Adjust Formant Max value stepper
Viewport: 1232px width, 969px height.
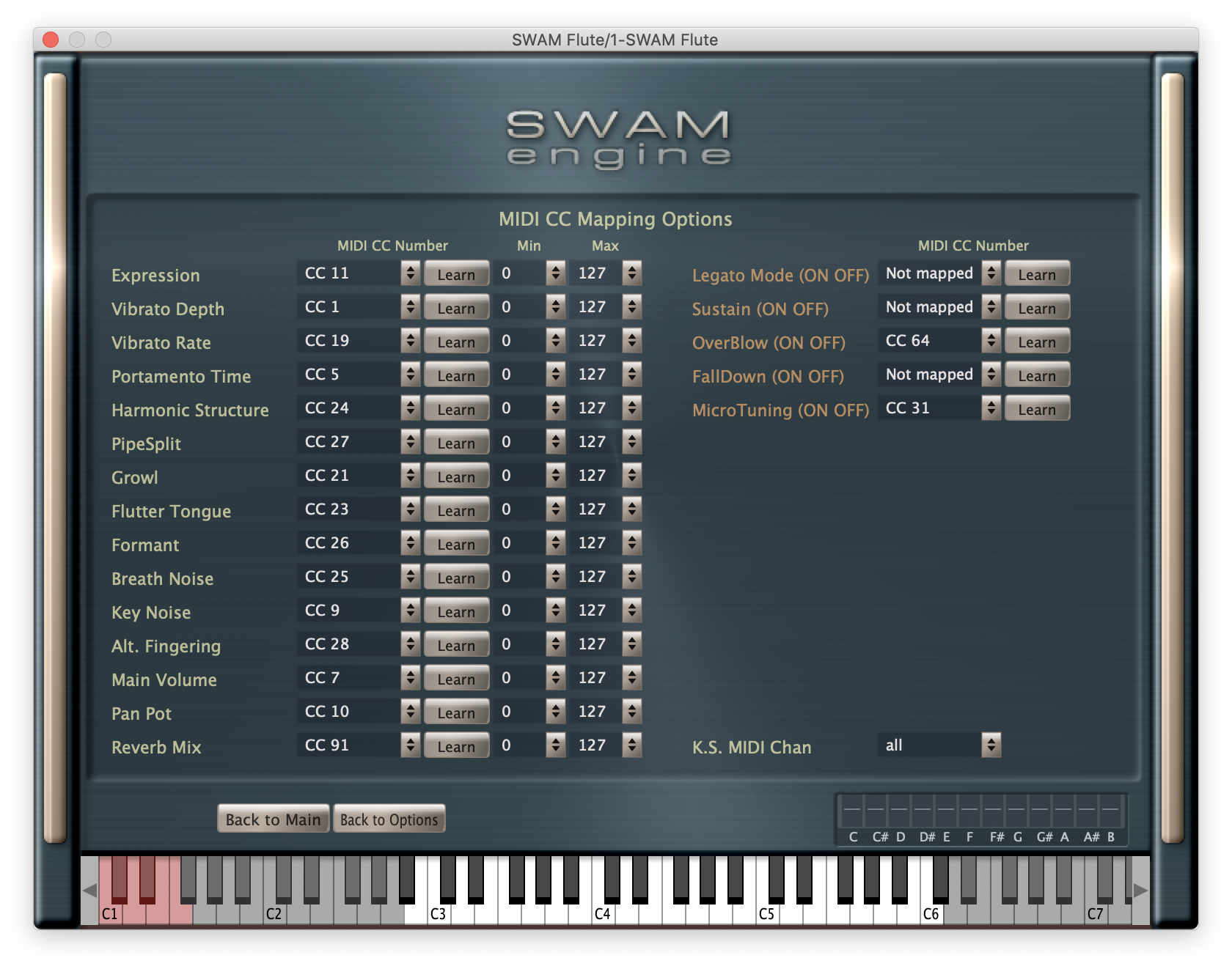click(x=631, y=543)
